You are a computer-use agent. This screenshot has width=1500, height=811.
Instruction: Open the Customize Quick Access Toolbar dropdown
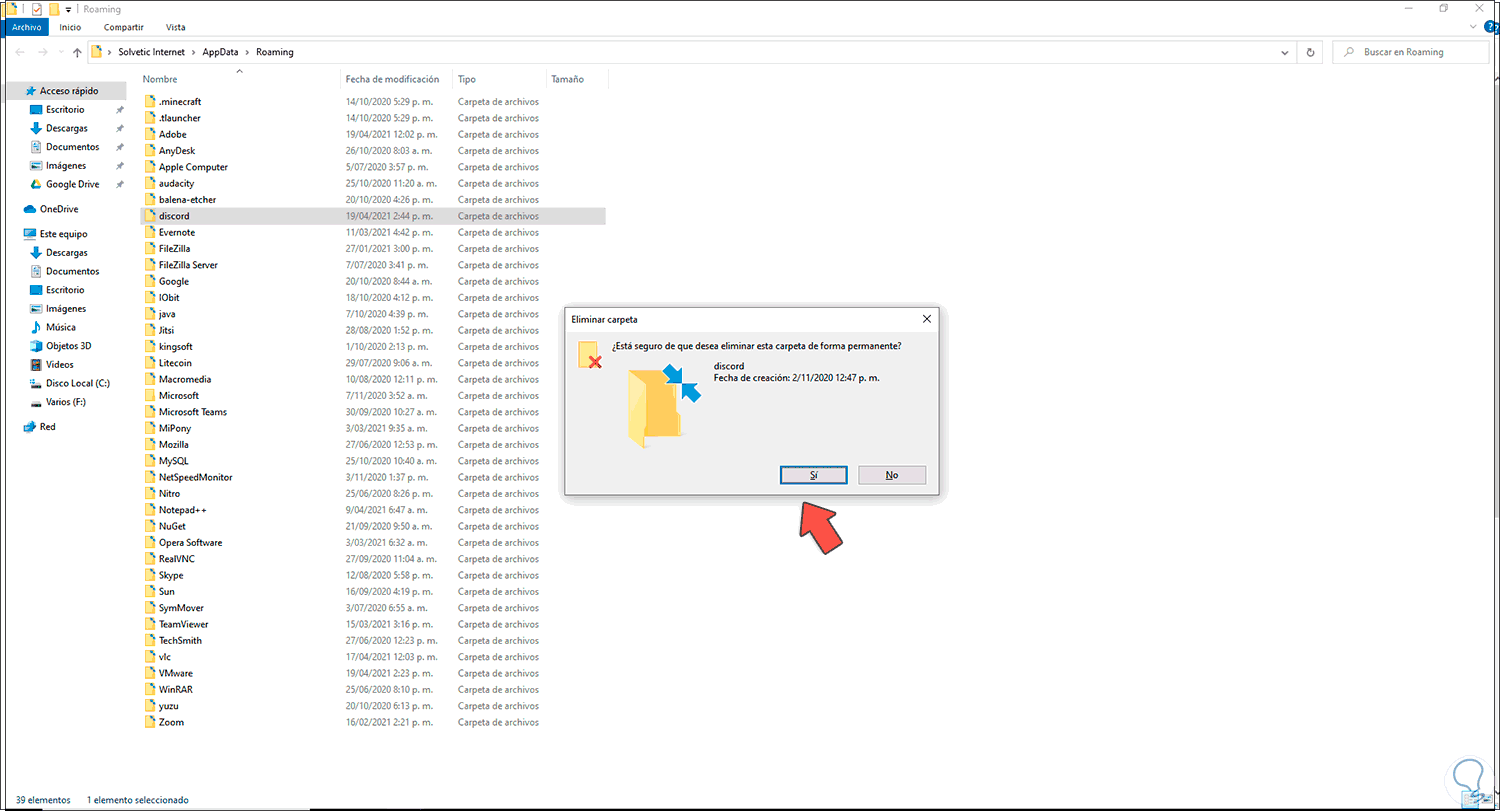pos(68,9)
